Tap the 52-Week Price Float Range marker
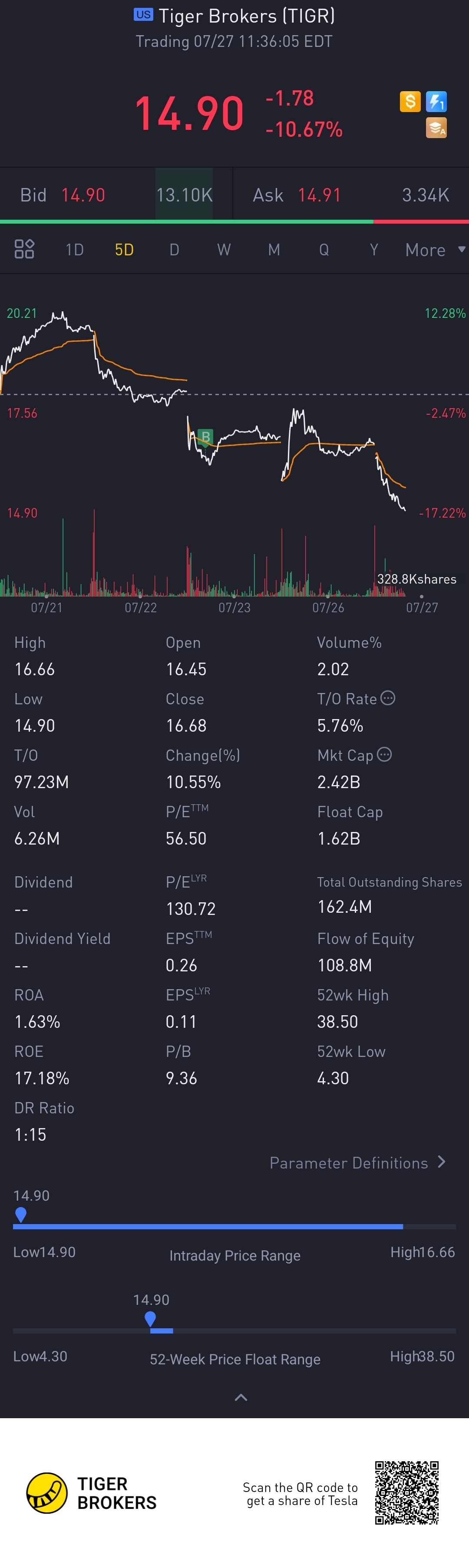This screenshot has height=1568, width=469. 150,1319
